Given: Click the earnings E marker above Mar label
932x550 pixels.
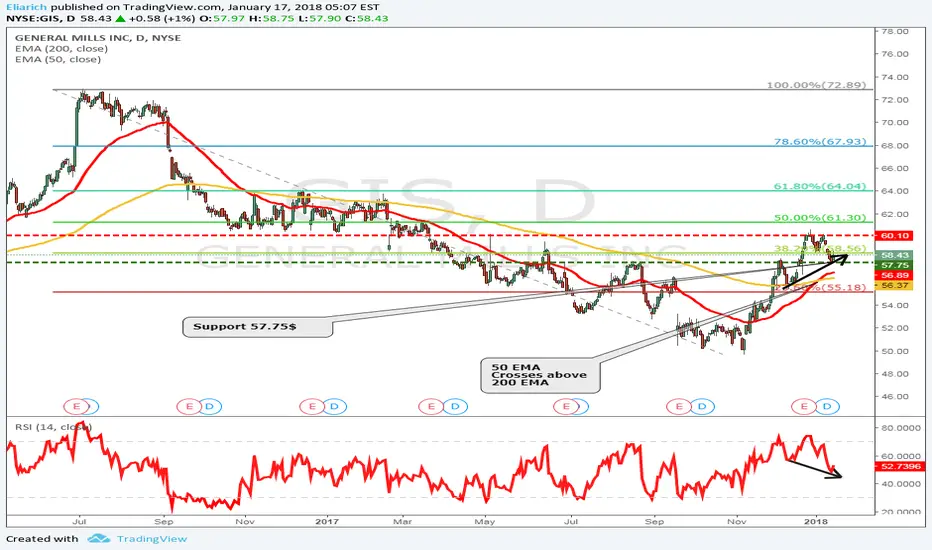Looking at the screenshot, I should 430,407.
